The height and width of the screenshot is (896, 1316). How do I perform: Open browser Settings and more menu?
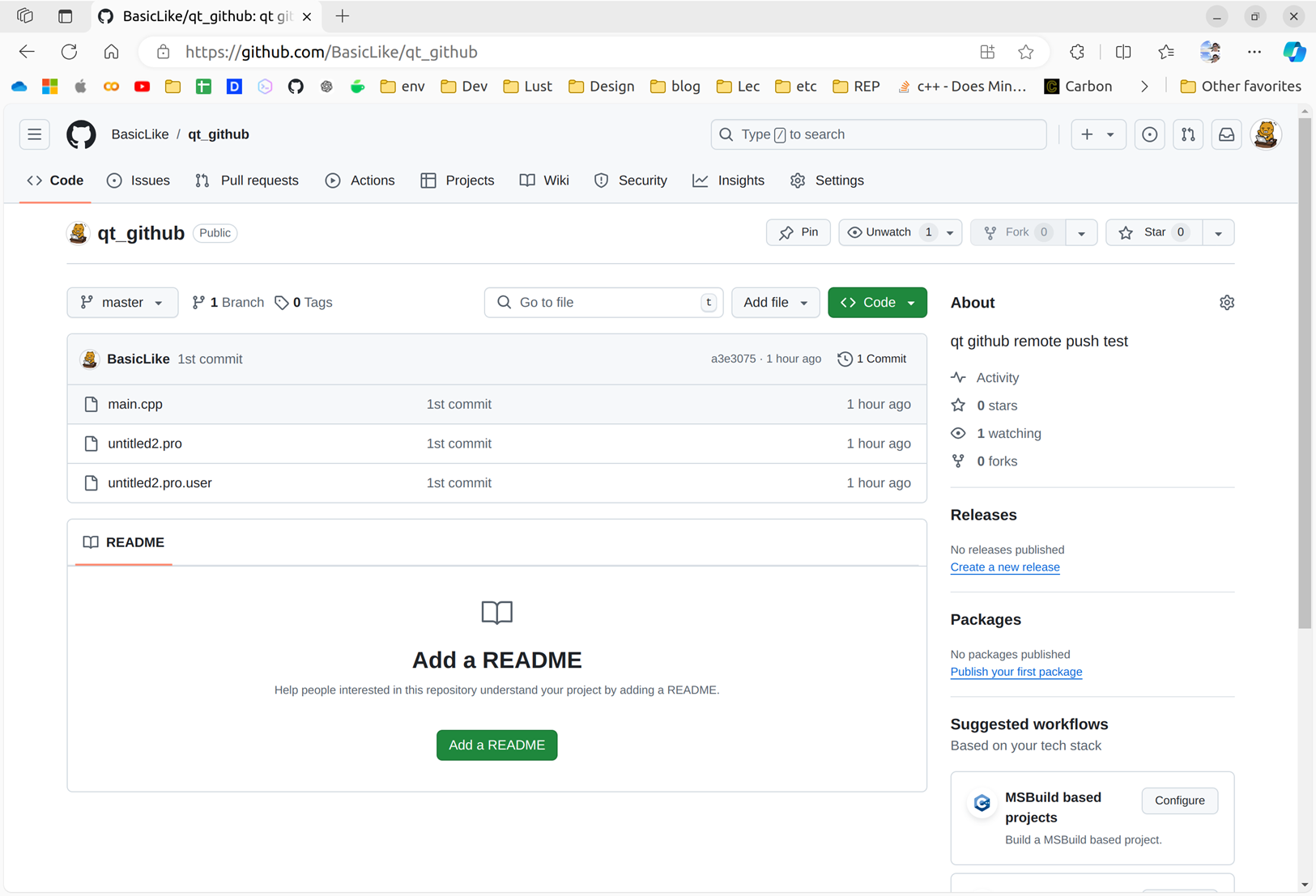click(1254, 52)
